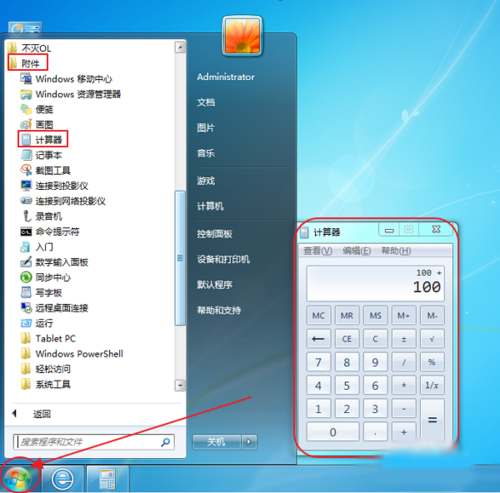Click the Calculator taskbar icon
Viewport: 500px width, 493px height.
pyautogui.click(x=107, y=479)
